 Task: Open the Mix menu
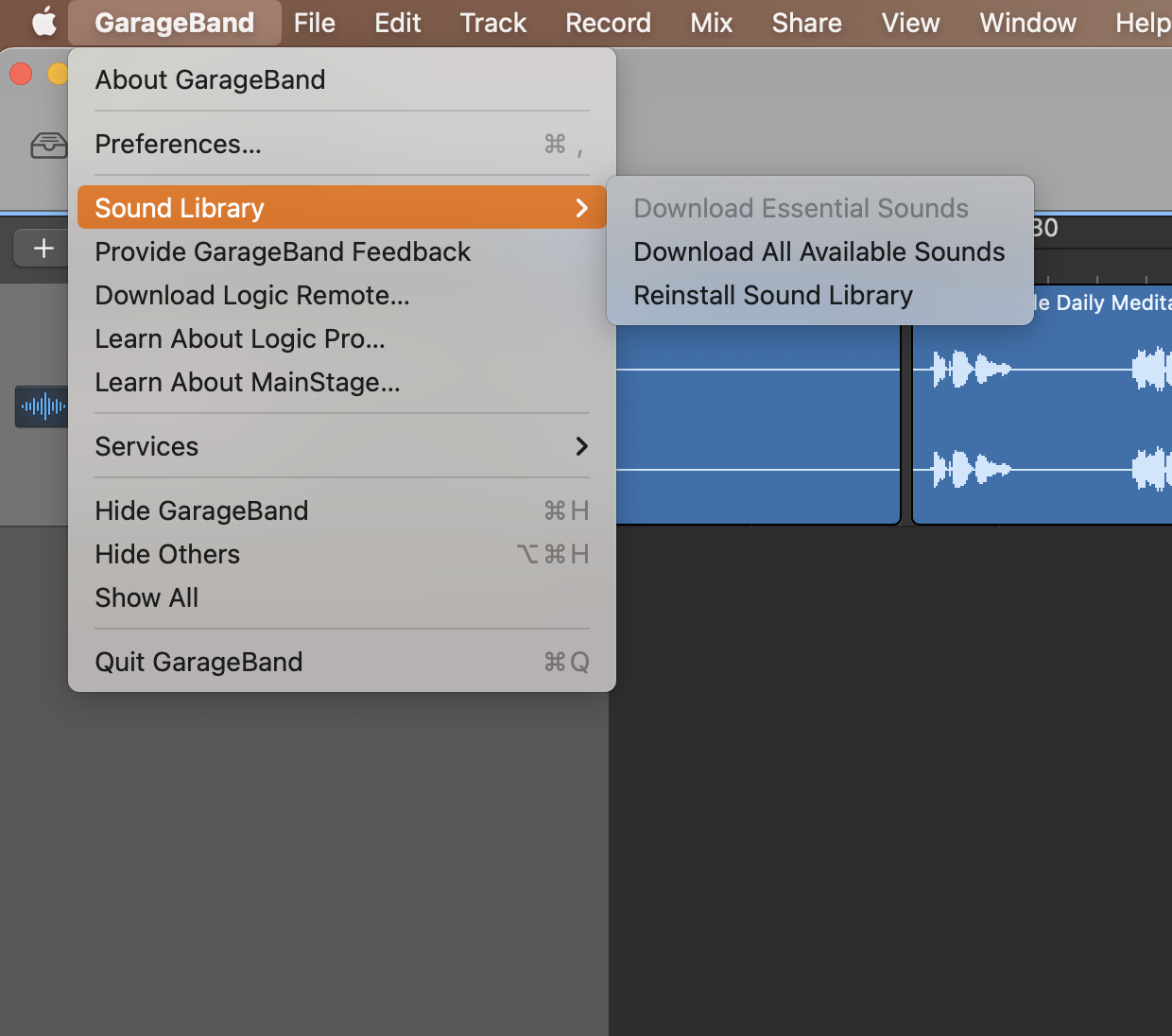pyautogui.click(x=712, y=22)
